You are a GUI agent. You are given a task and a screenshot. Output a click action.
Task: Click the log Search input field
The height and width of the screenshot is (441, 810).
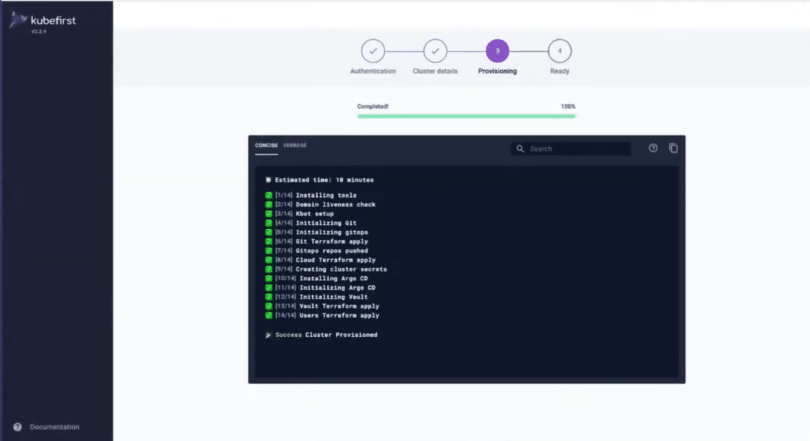[571, 149]
